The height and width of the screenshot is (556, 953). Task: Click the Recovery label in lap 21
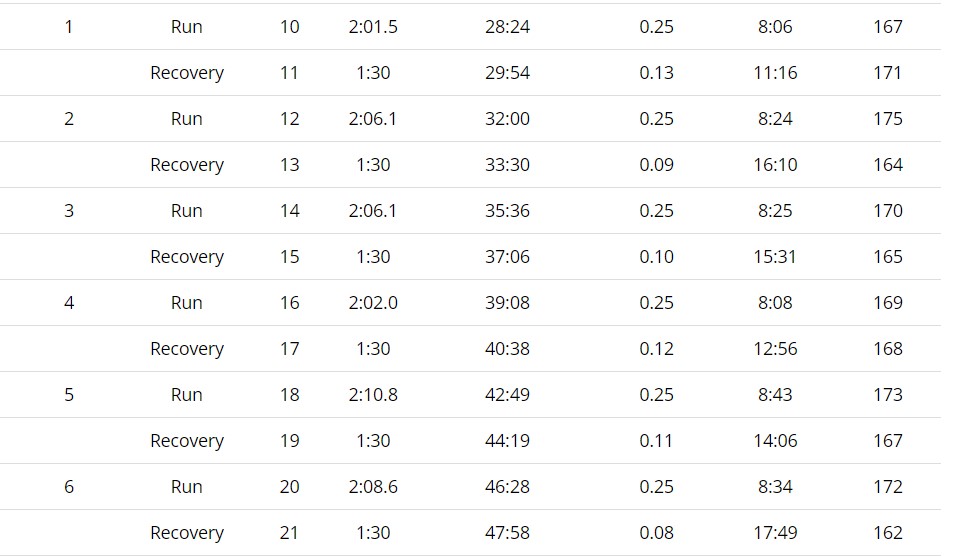[x=187, y=533]
